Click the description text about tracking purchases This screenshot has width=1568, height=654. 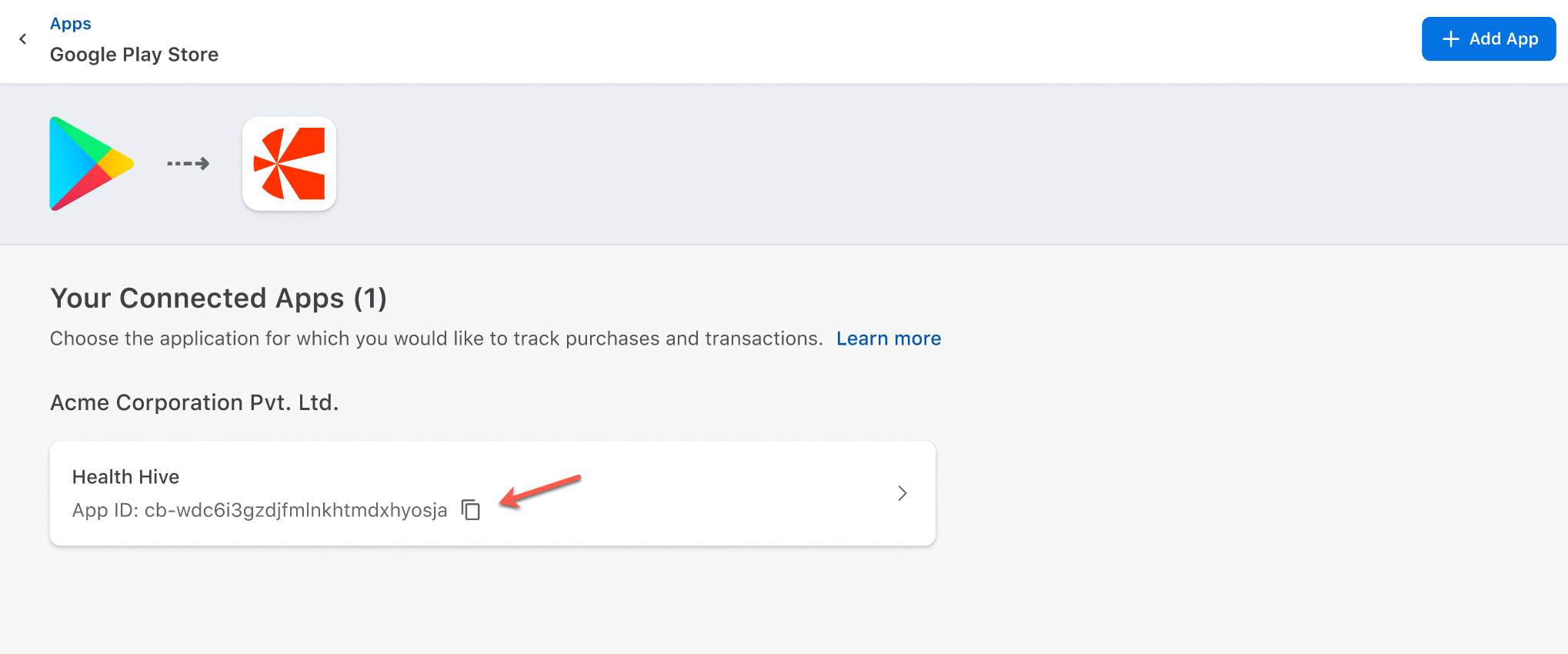(435, 339)
